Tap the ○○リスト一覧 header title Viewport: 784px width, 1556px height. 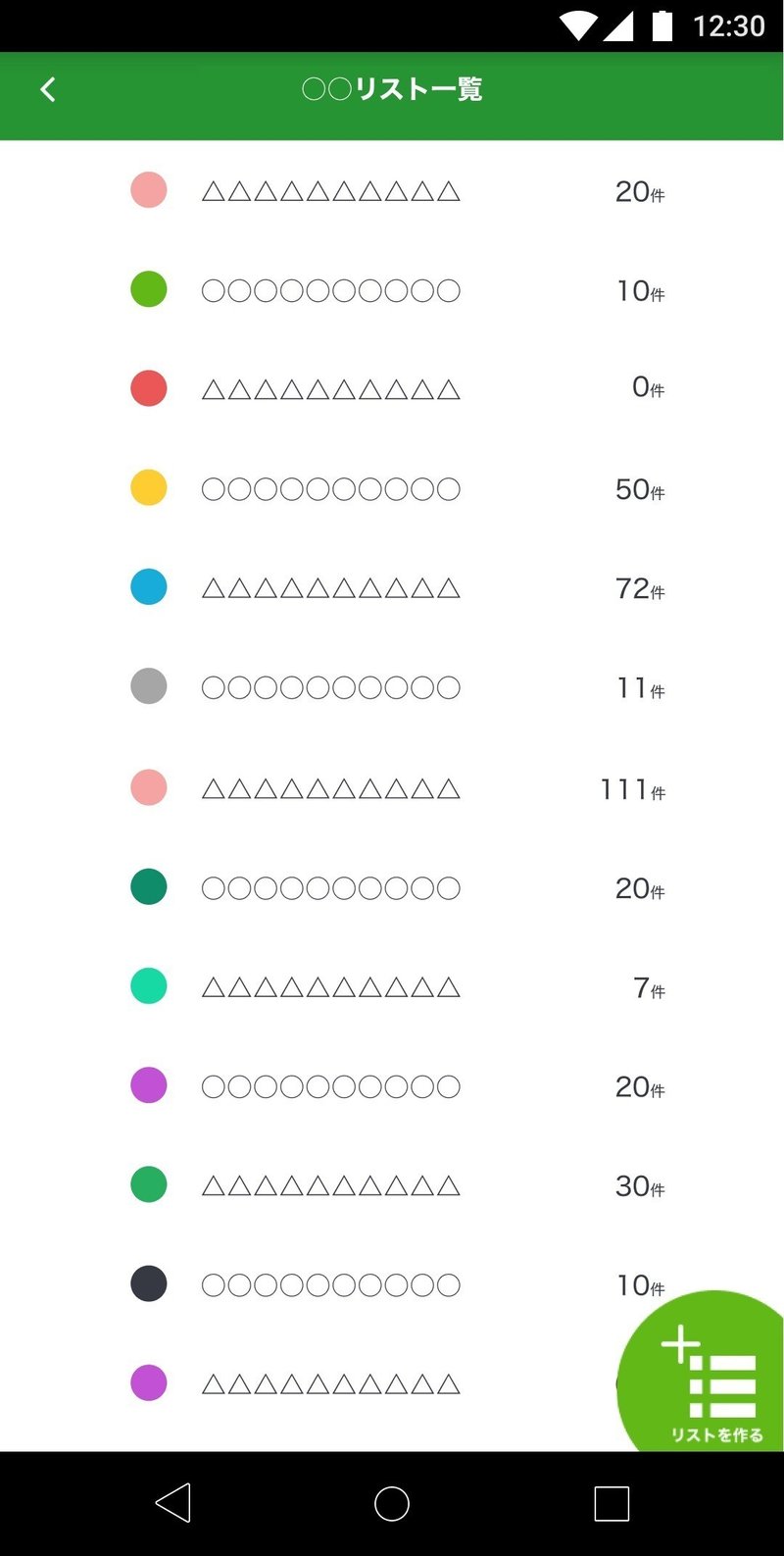coord(392,90)
